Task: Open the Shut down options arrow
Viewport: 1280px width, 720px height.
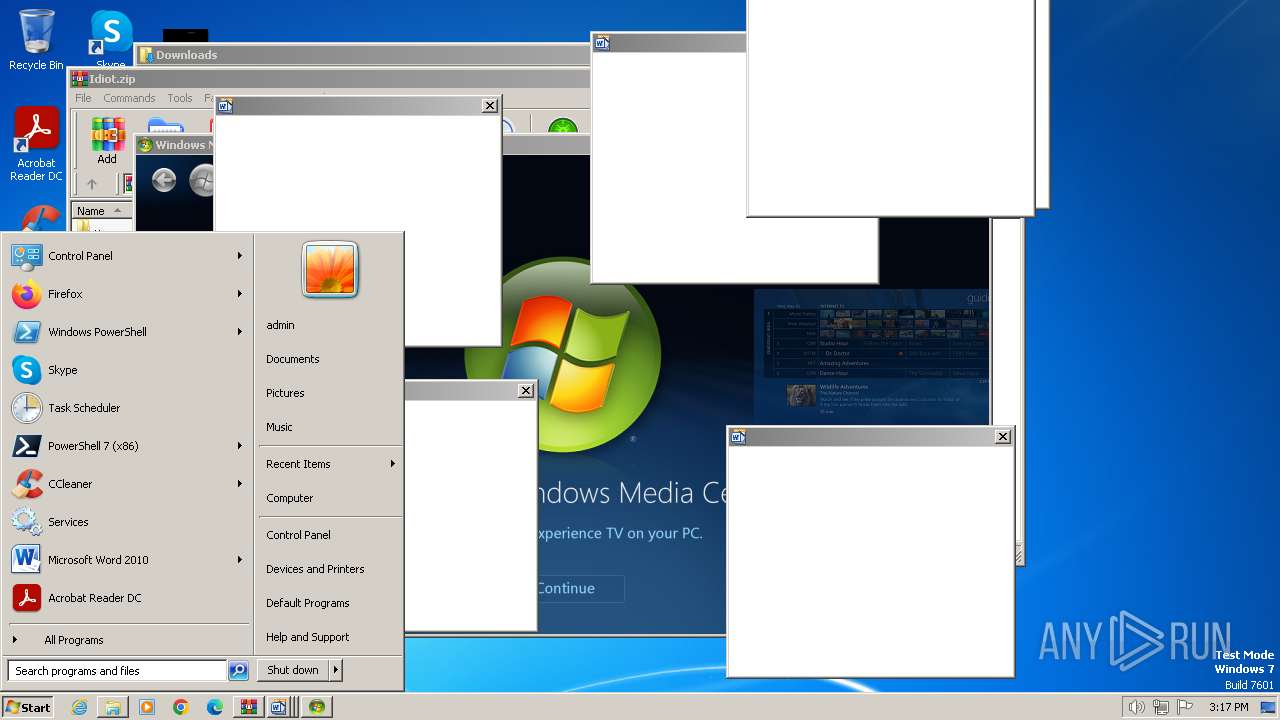Action: click(x=335, y=670)
